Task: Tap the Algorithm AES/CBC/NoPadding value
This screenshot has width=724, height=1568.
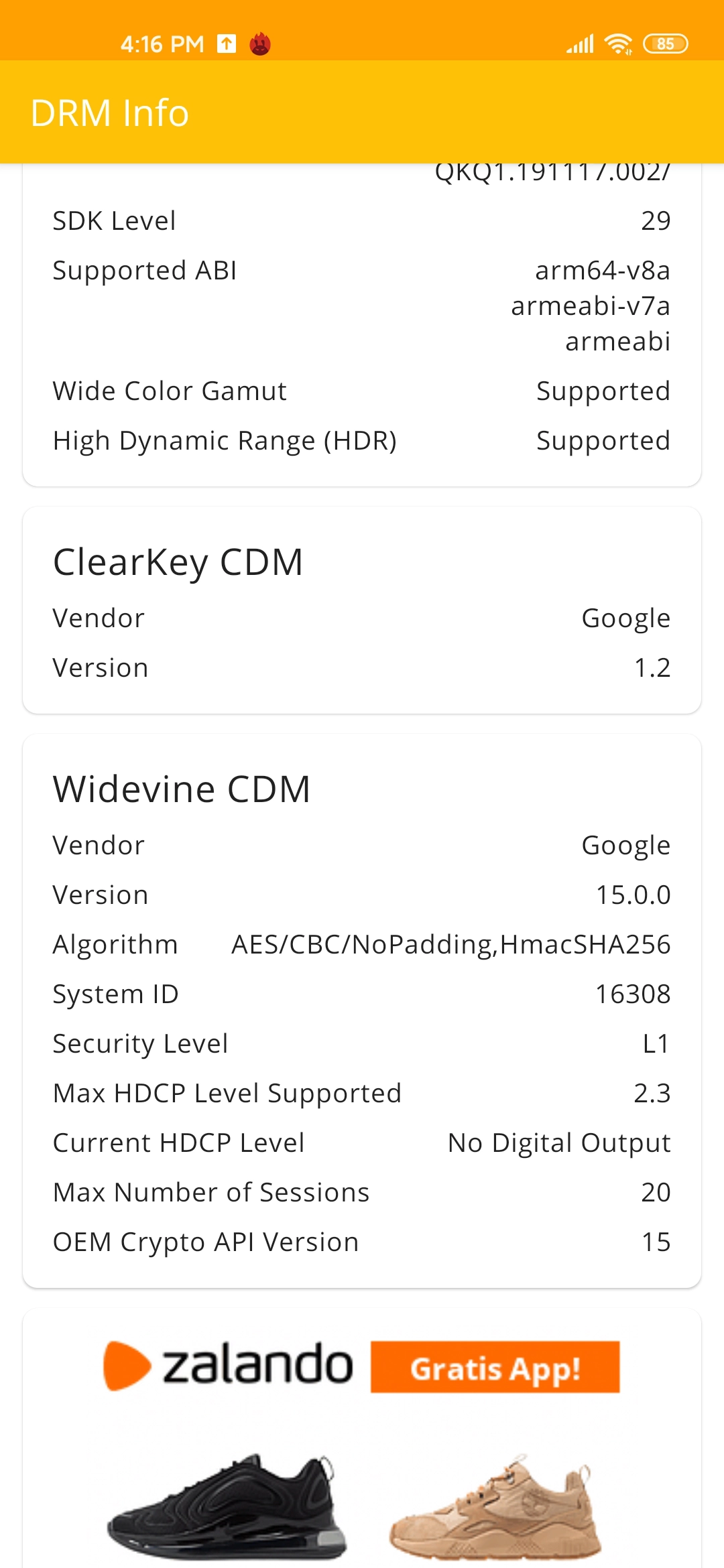Action: point(450,944)
